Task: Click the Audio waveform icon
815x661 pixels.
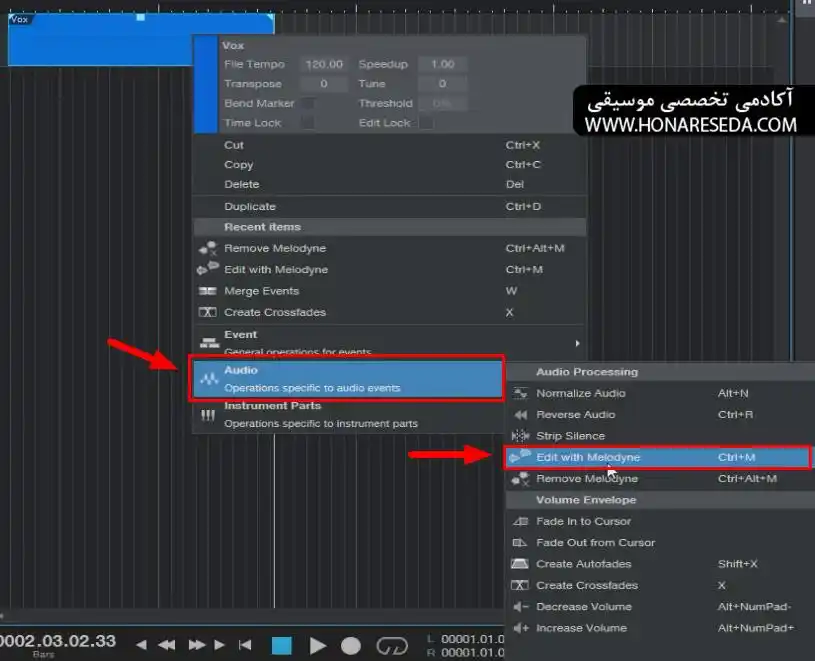Action: coord(209,379)
